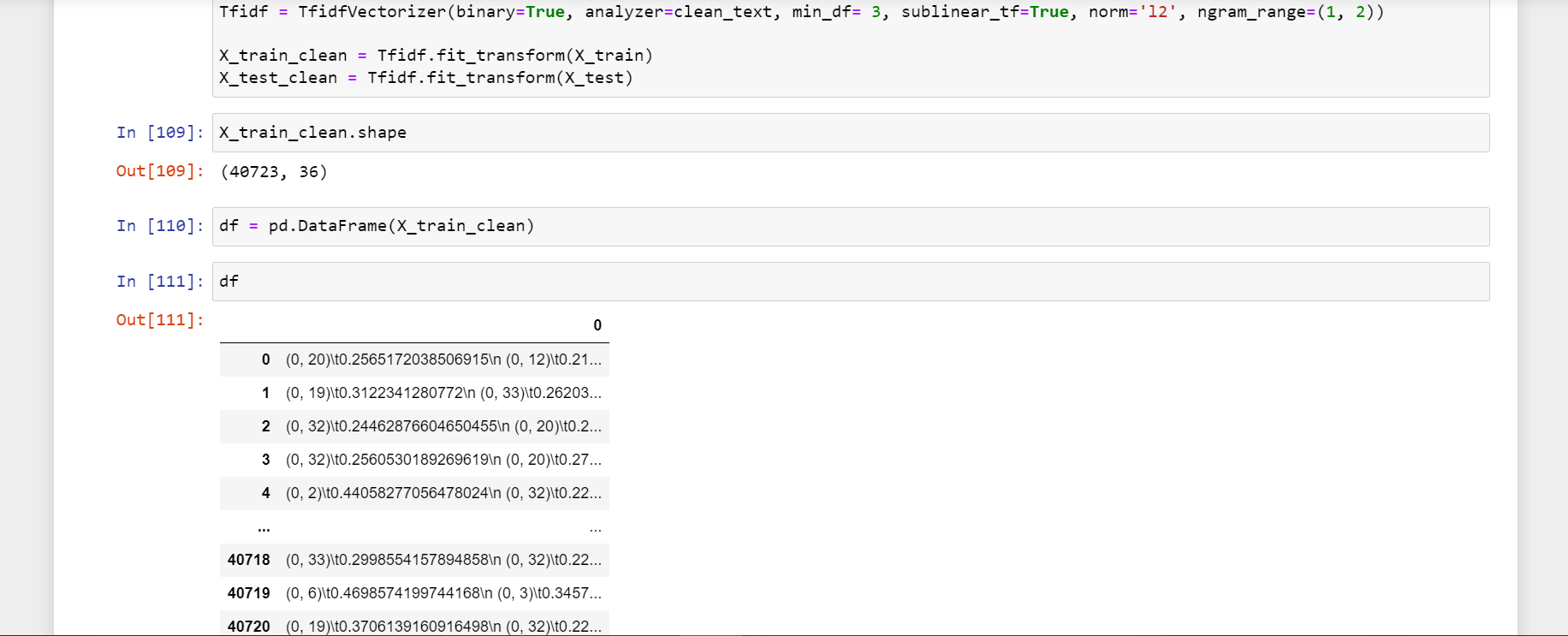Click the Out[109] output prompt
Image resolution: width=1568 pixels, height=636 pixels.
pyautogui.click(x=160, y=171)
